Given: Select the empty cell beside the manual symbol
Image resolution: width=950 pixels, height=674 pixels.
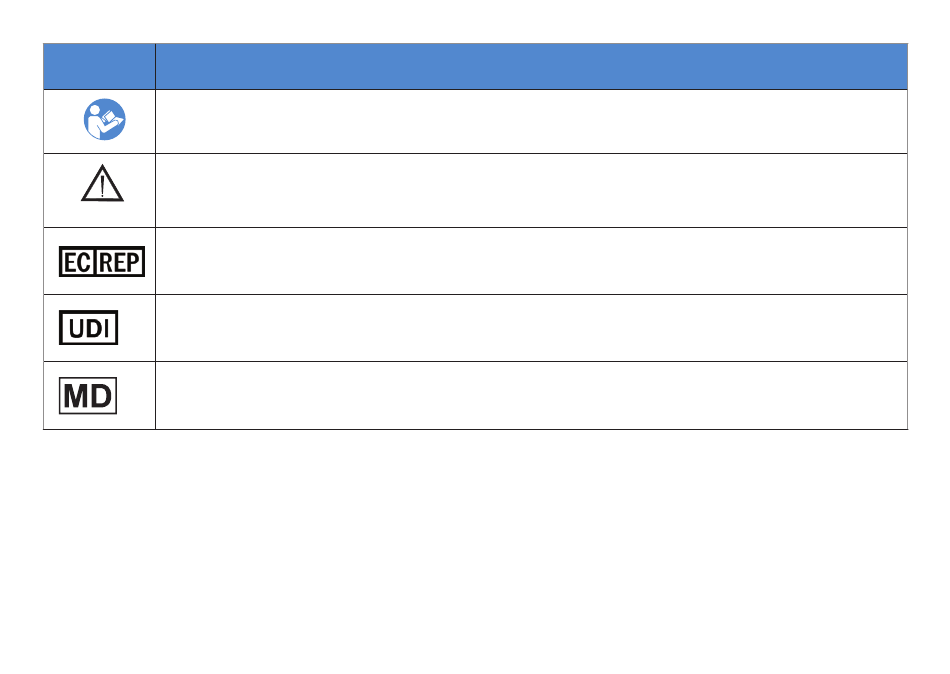Looking at the screenshot, I should (531, 121).
